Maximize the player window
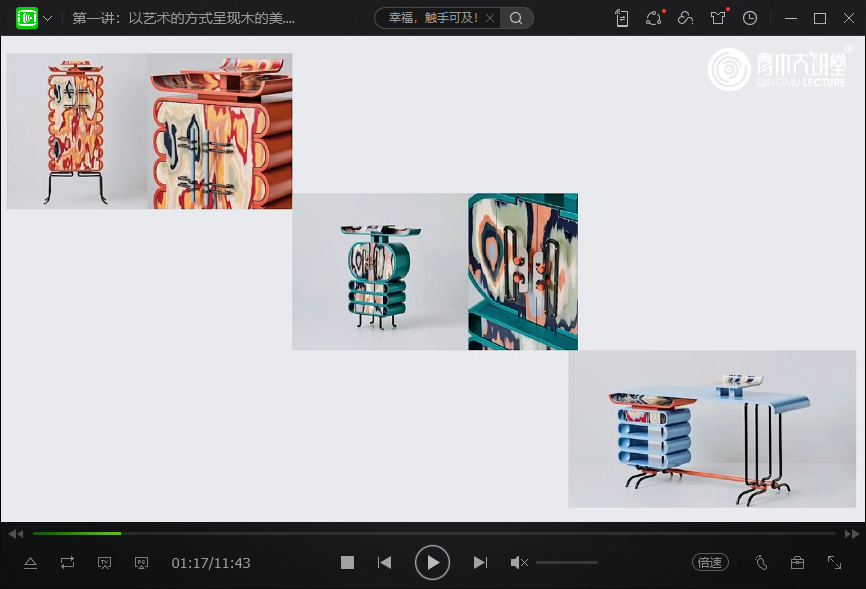Viewport: 866px width, 589px height. [820, 18]
